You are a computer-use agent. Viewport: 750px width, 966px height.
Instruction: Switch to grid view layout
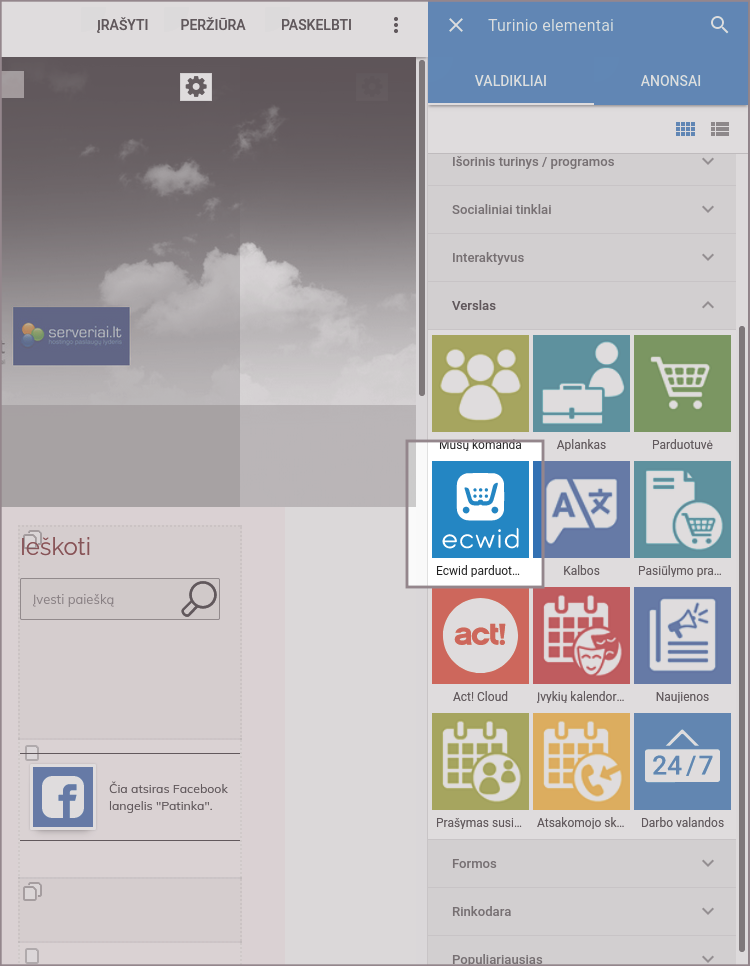(x=685, y=129)
